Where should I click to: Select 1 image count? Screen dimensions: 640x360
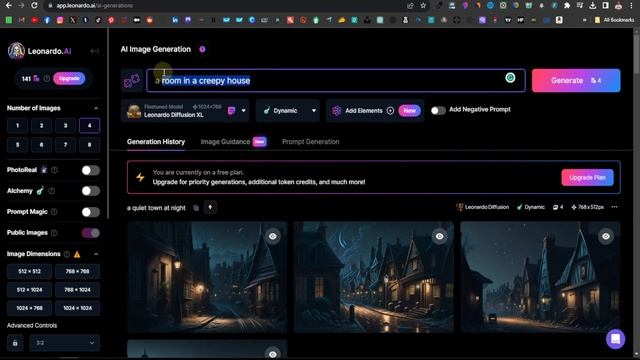18,126
